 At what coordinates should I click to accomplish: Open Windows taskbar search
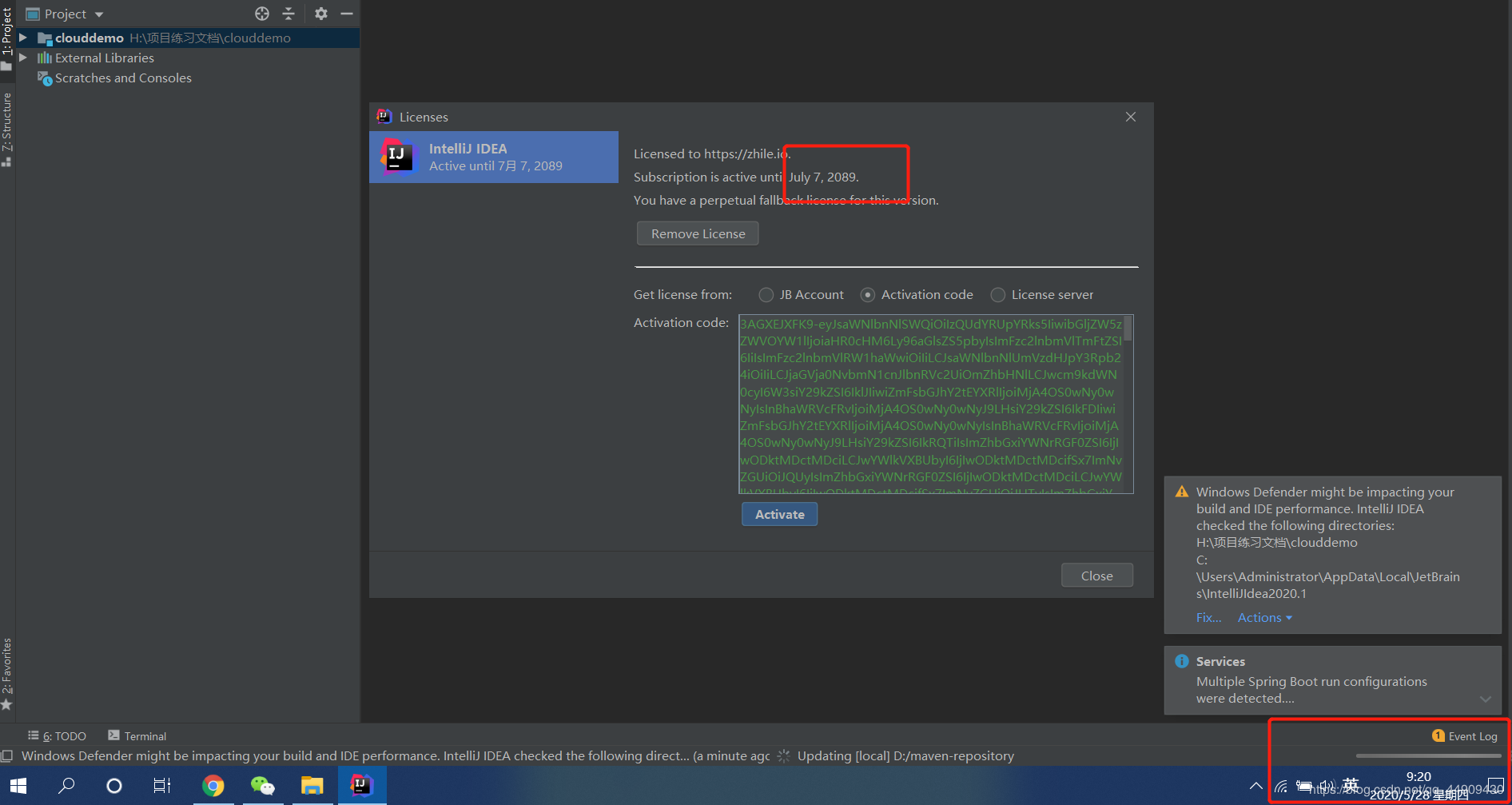[x=67, y=786]
